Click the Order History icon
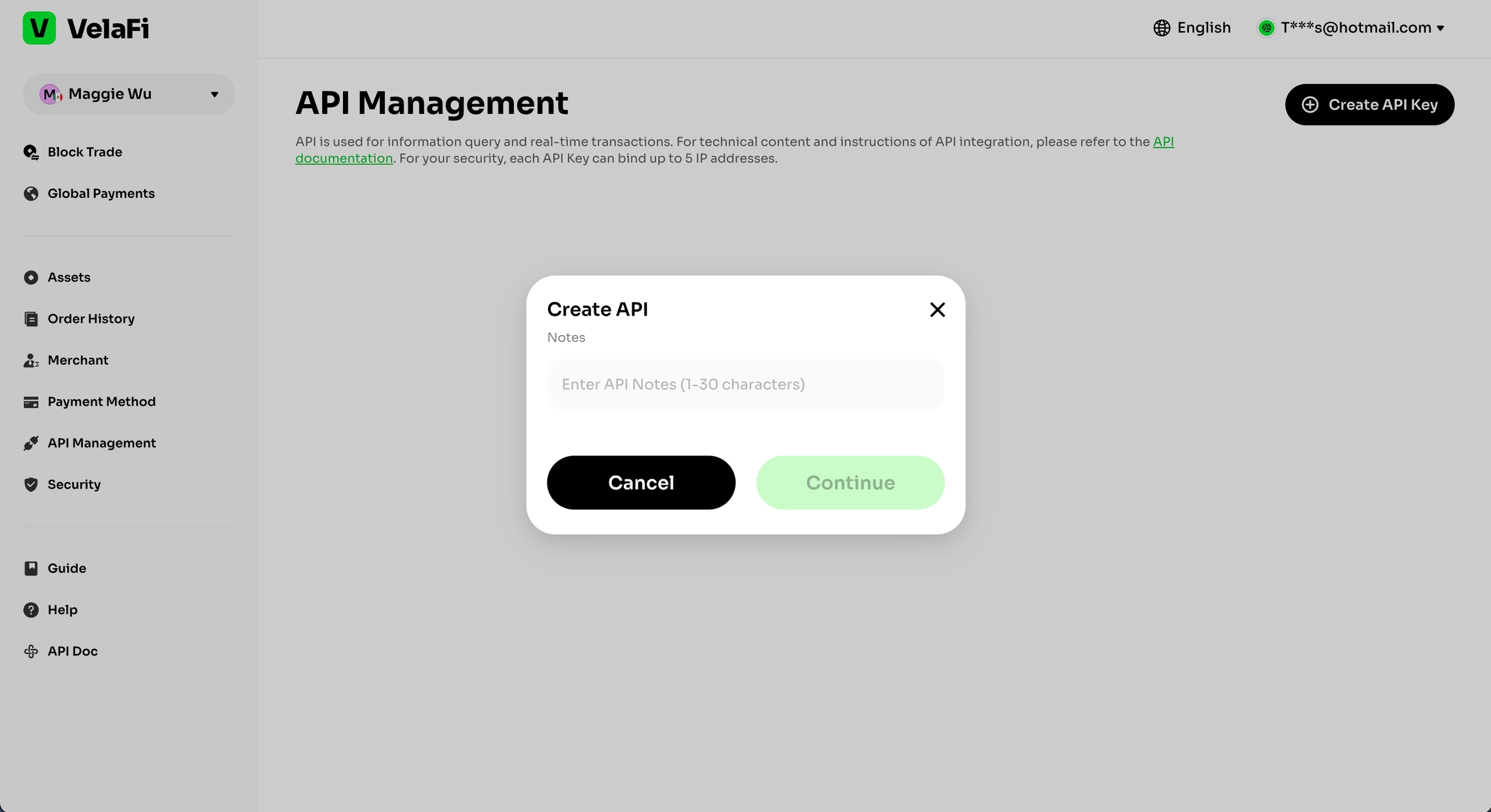The width and height of the screenshot is (1491, 812). point(30,319)
